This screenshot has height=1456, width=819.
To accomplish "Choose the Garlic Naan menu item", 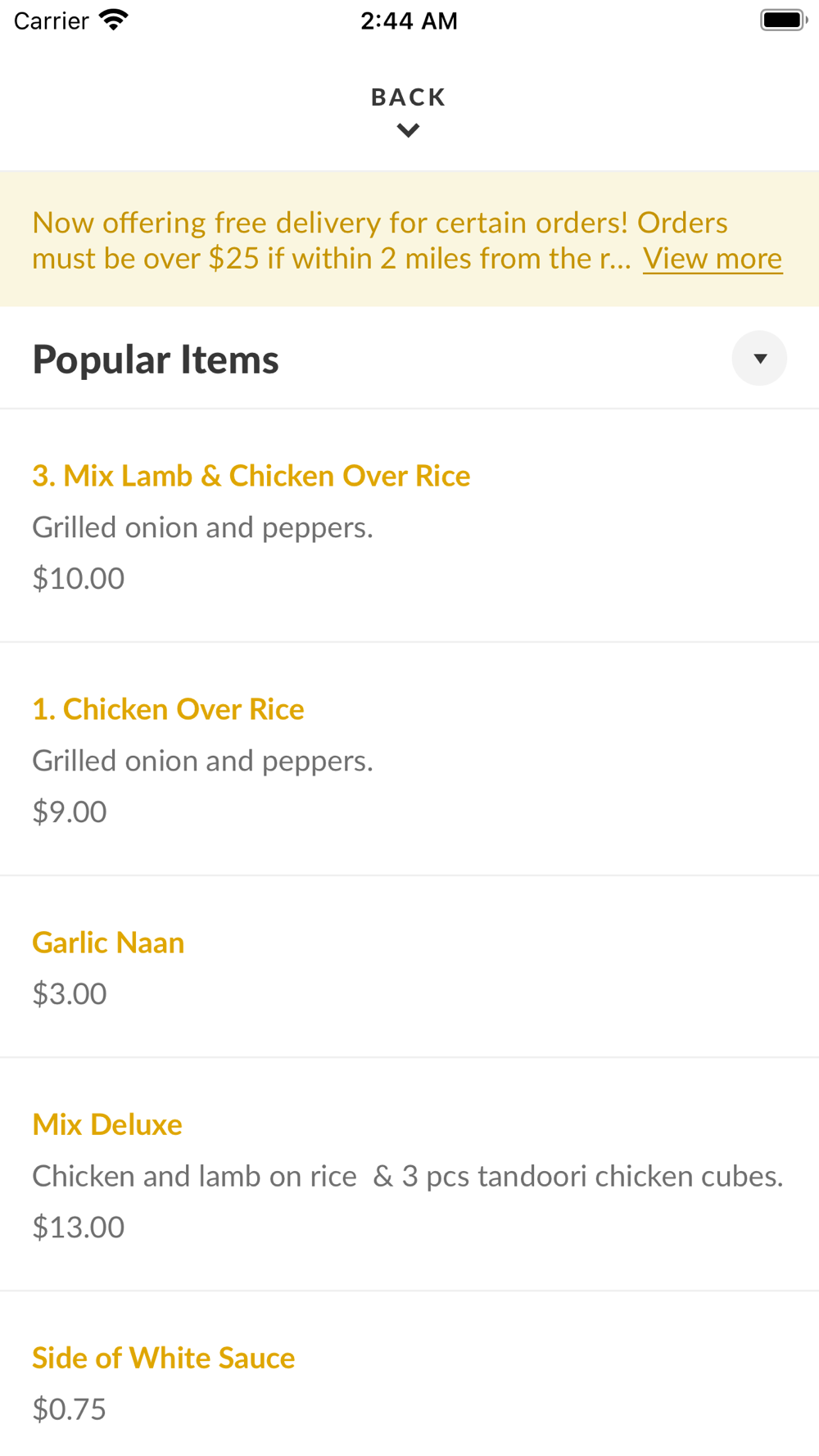I will 108,943.
